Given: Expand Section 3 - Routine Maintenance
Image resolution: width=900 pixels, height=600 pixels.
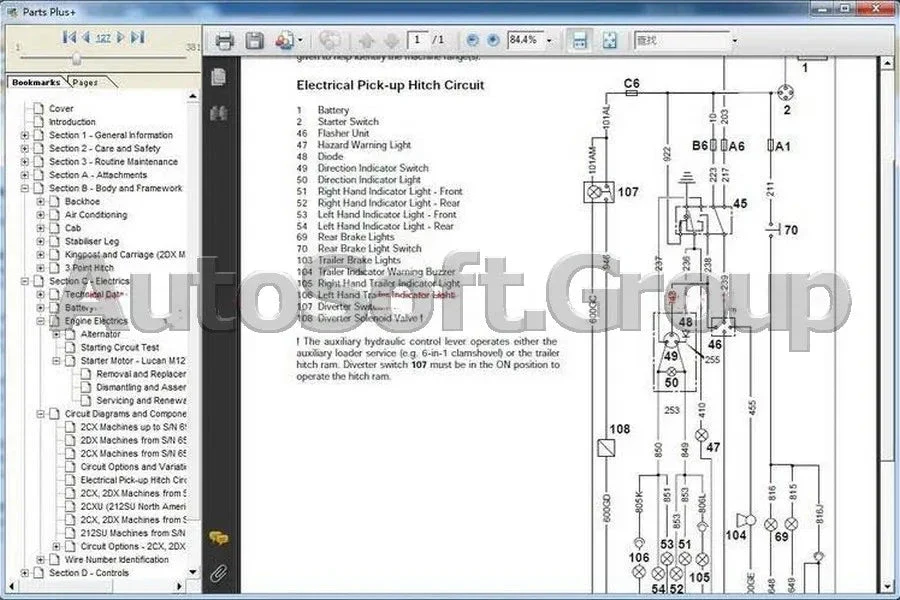Looking at the screenshot, I should [x=25, y=162].
